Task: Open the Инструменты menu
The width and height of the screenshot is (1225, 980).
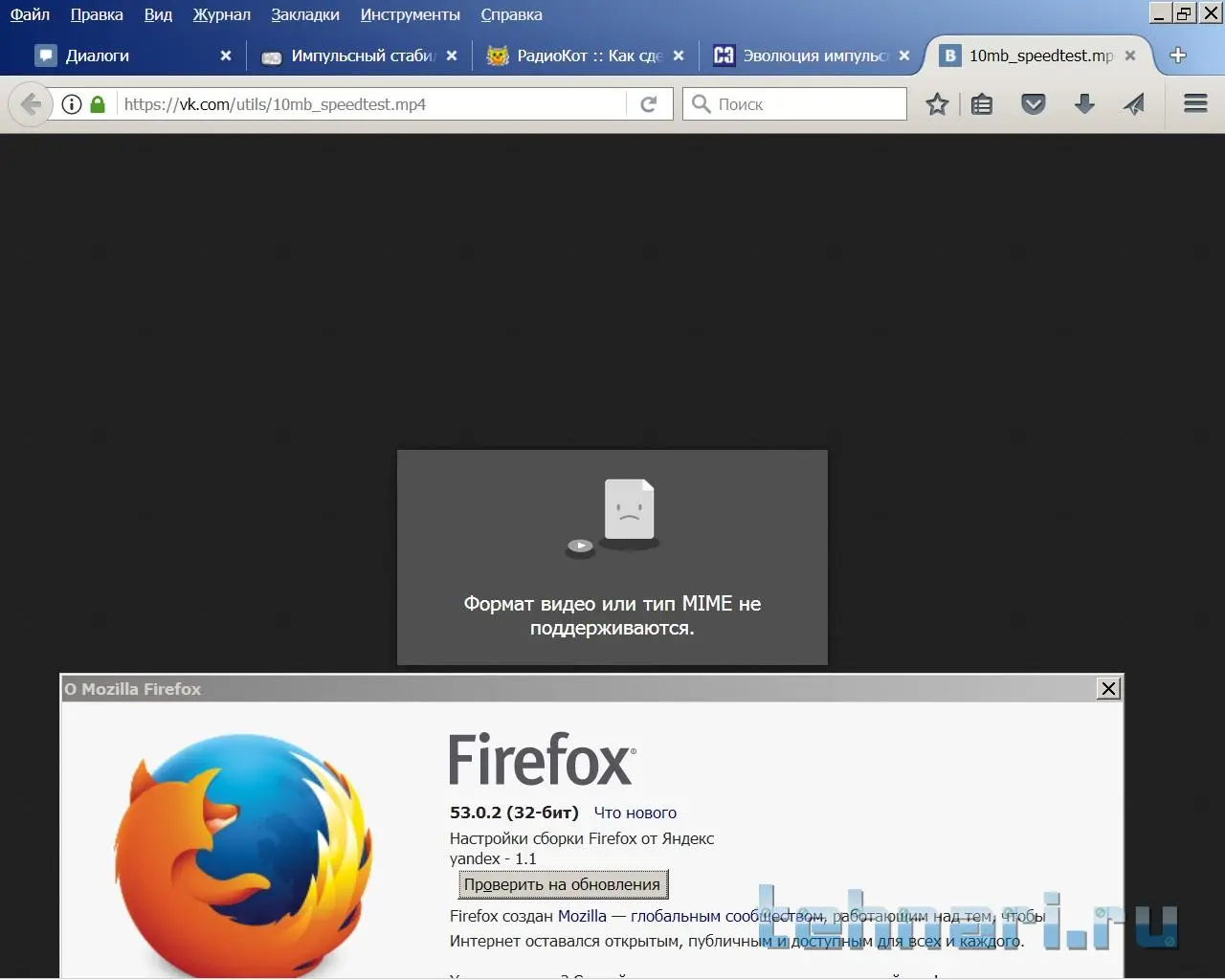Action: point(410,14)
